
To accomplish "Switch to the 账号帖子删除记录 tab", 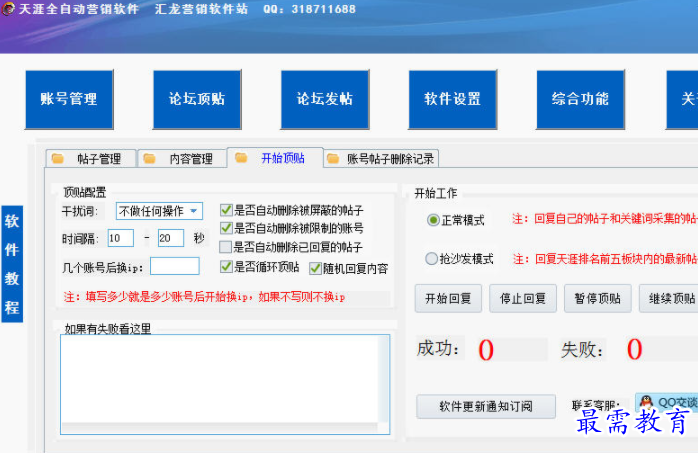I will [x=381, y=158].
